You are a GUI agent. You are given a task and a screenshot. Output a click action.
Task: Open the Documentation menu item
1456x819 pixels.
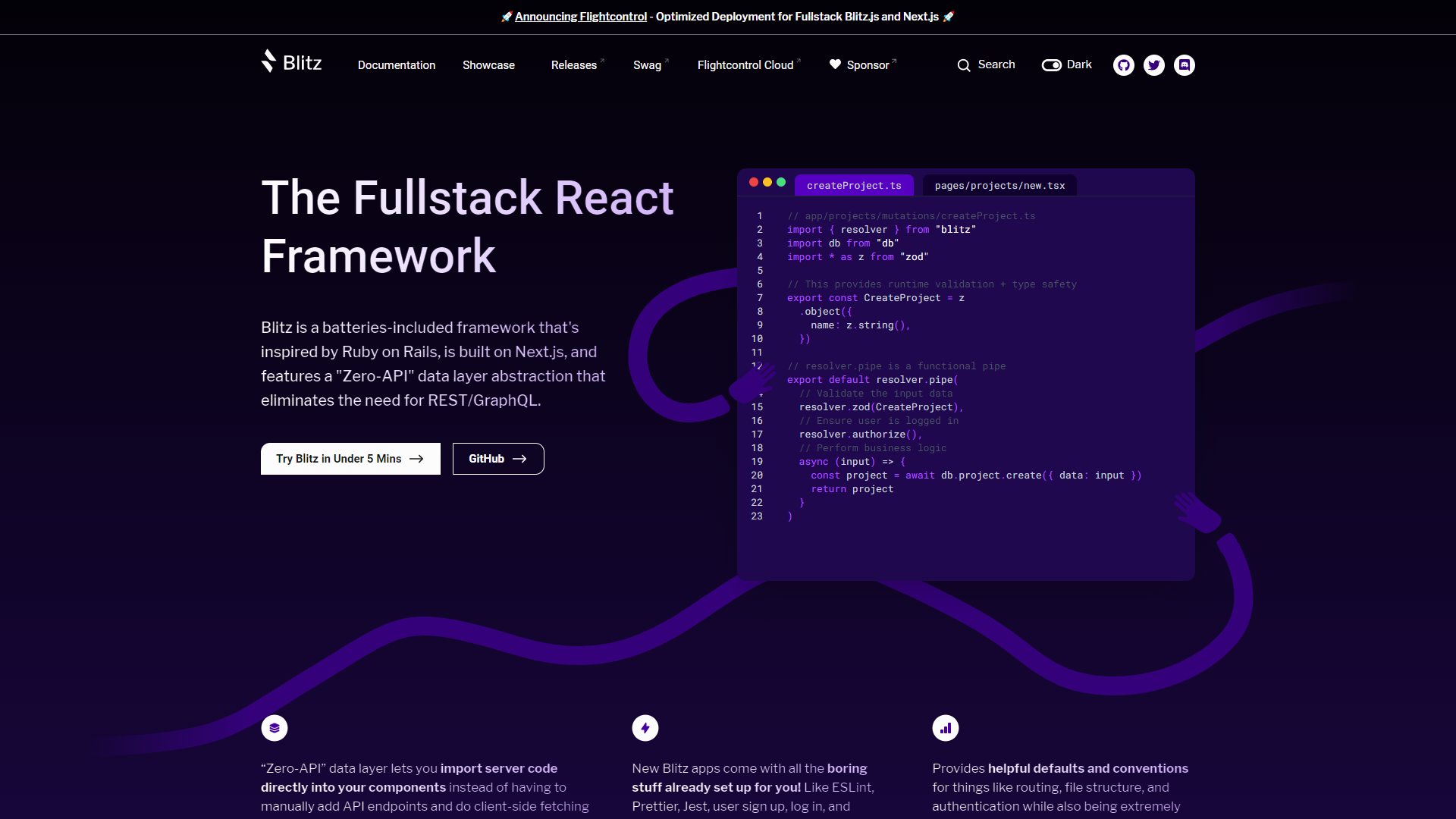point(397,65)
